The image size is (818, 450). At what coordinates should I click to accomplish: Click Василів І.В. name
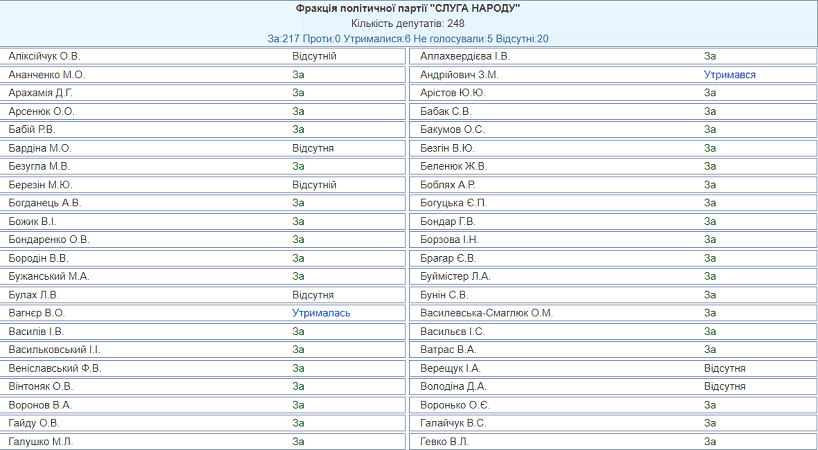point(36,332)
